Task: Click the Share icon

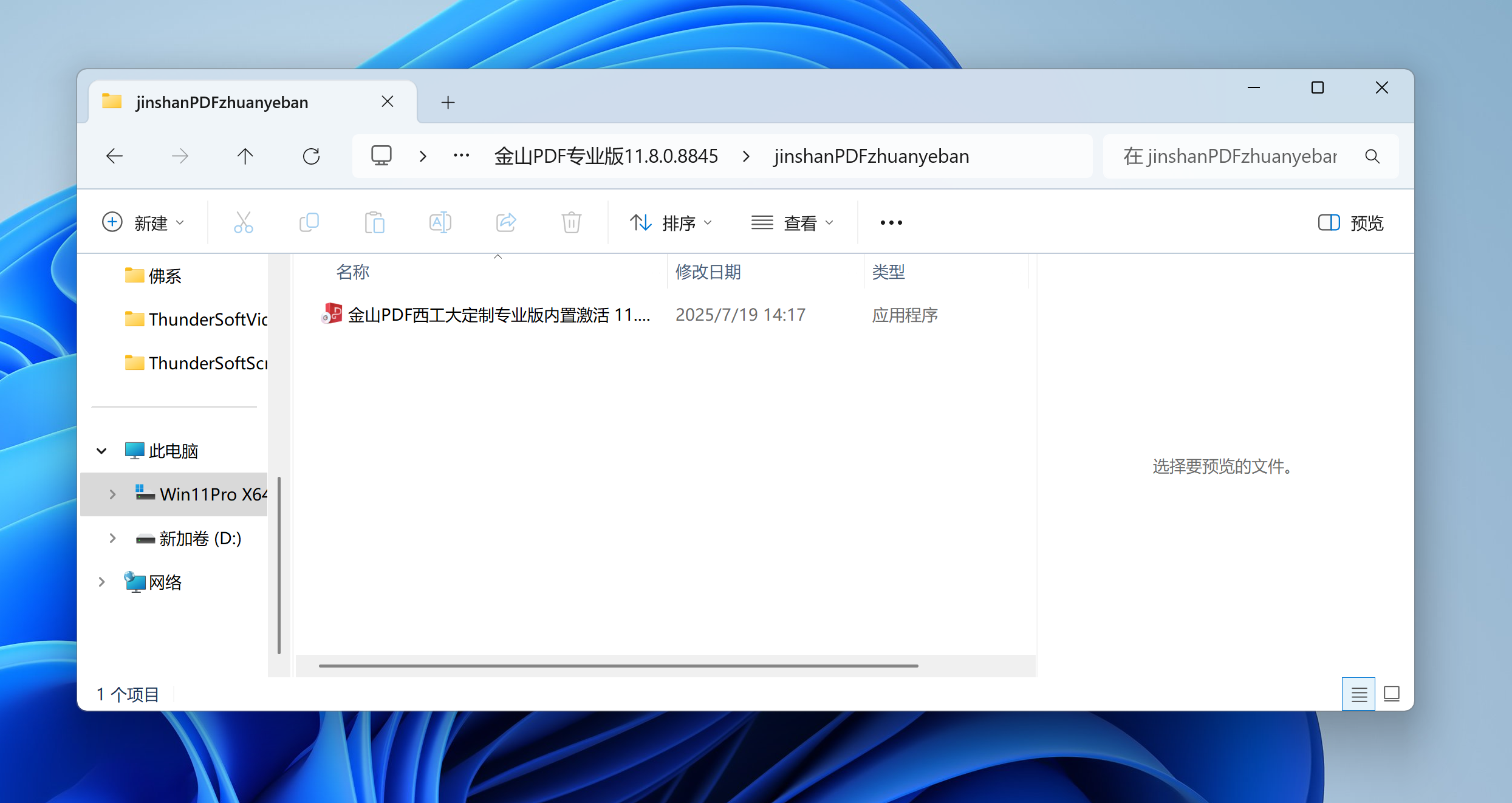Action: pos(506,223)
